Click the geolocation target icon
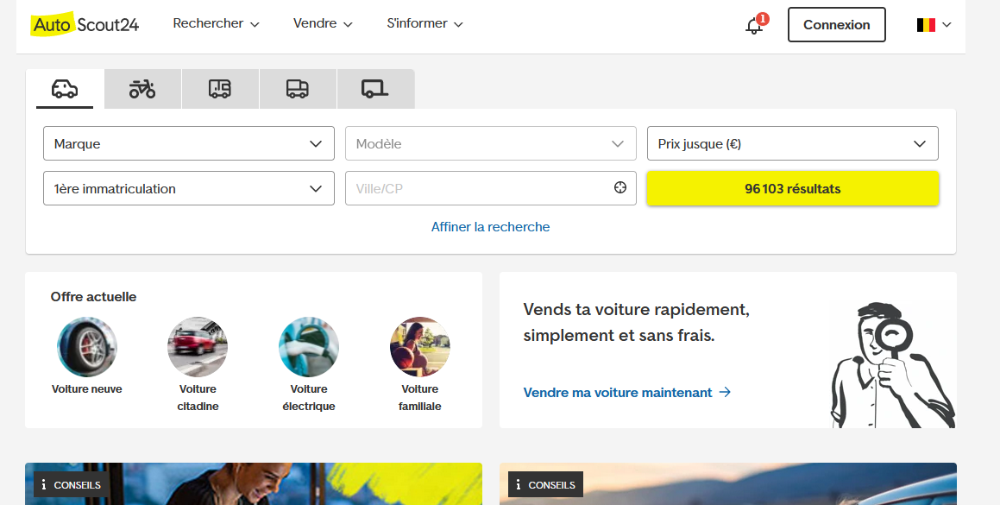Image resolution: width=1000 pixels, height=505 pixels. point(620,188)
